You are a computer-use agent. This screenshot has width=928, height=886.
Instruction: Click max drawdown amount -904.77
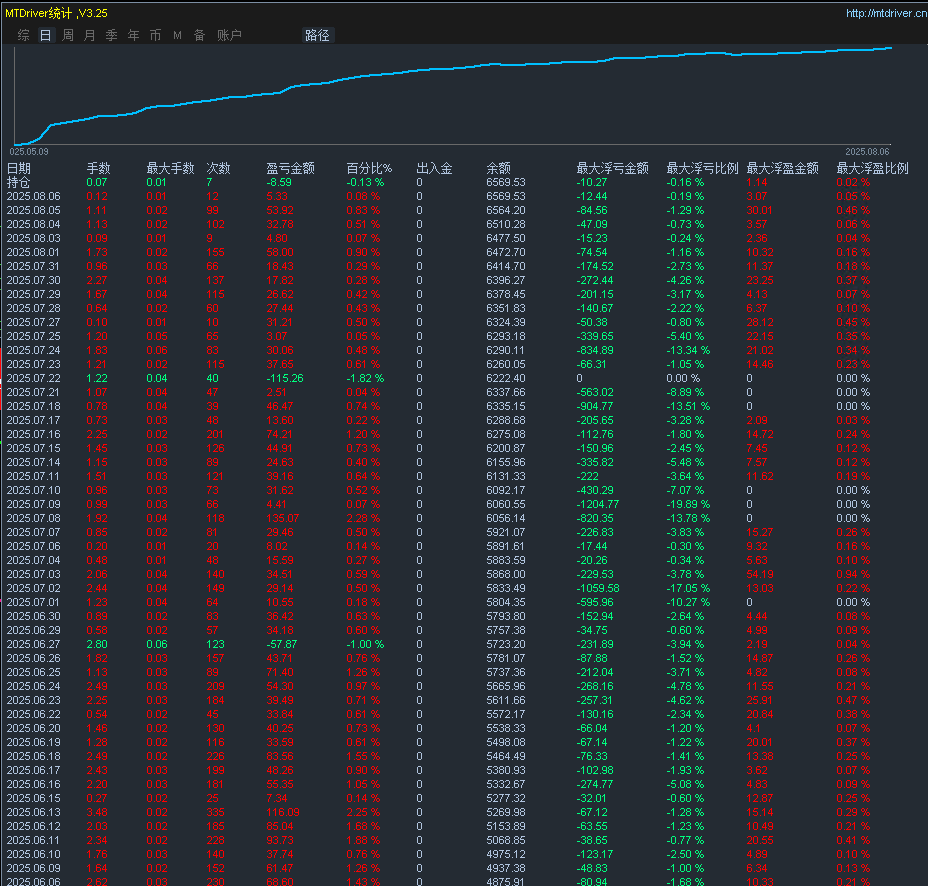[595, 406]
